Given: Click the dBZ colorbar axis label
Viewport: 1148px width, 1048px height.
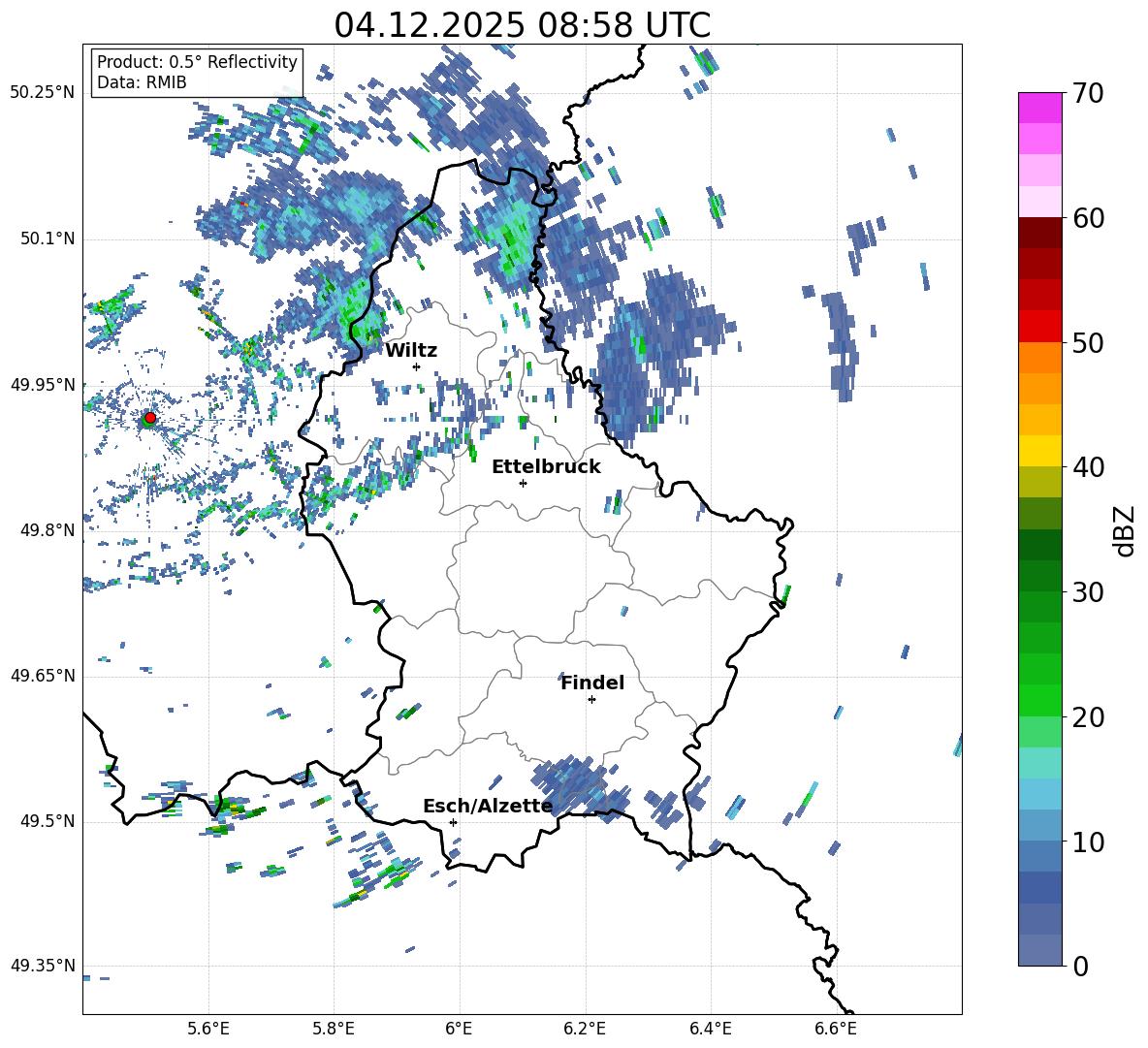Looking at the screenshot, I should pos(1124,530).
